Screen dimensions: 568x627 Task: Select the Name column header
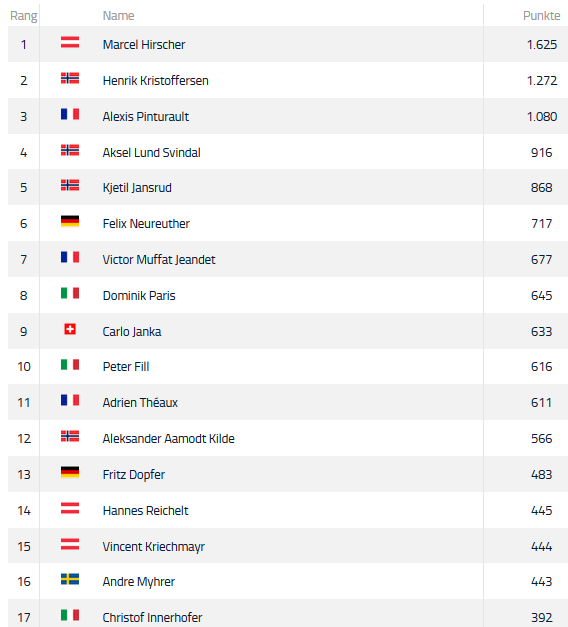coord(118,16)
